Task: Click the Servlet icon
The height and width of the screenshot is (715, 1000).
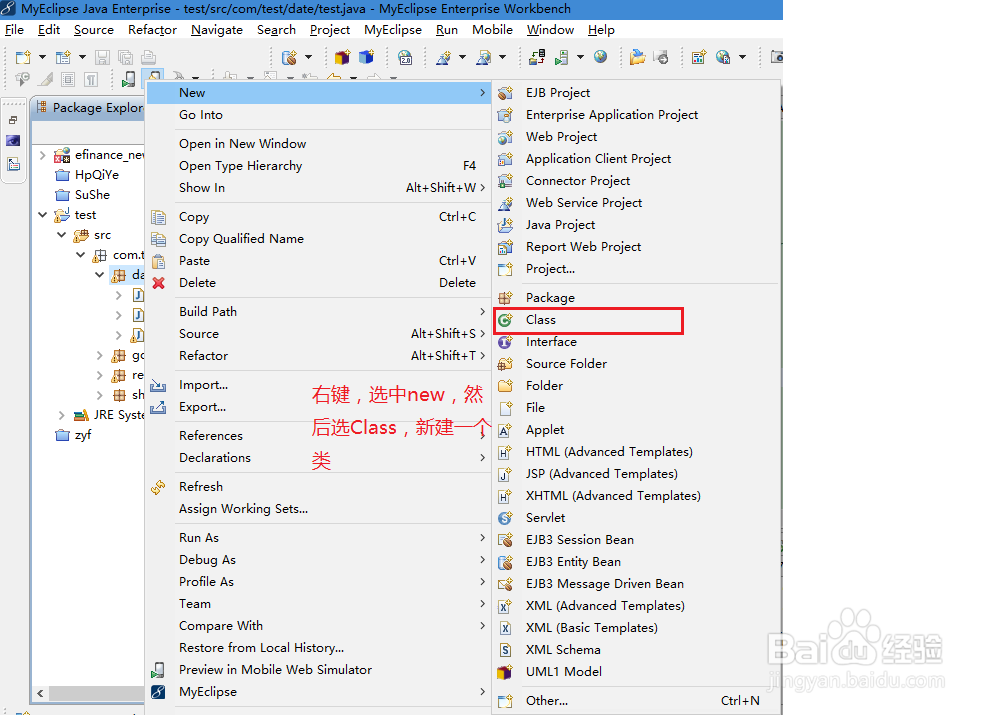Action: [505, 518]
